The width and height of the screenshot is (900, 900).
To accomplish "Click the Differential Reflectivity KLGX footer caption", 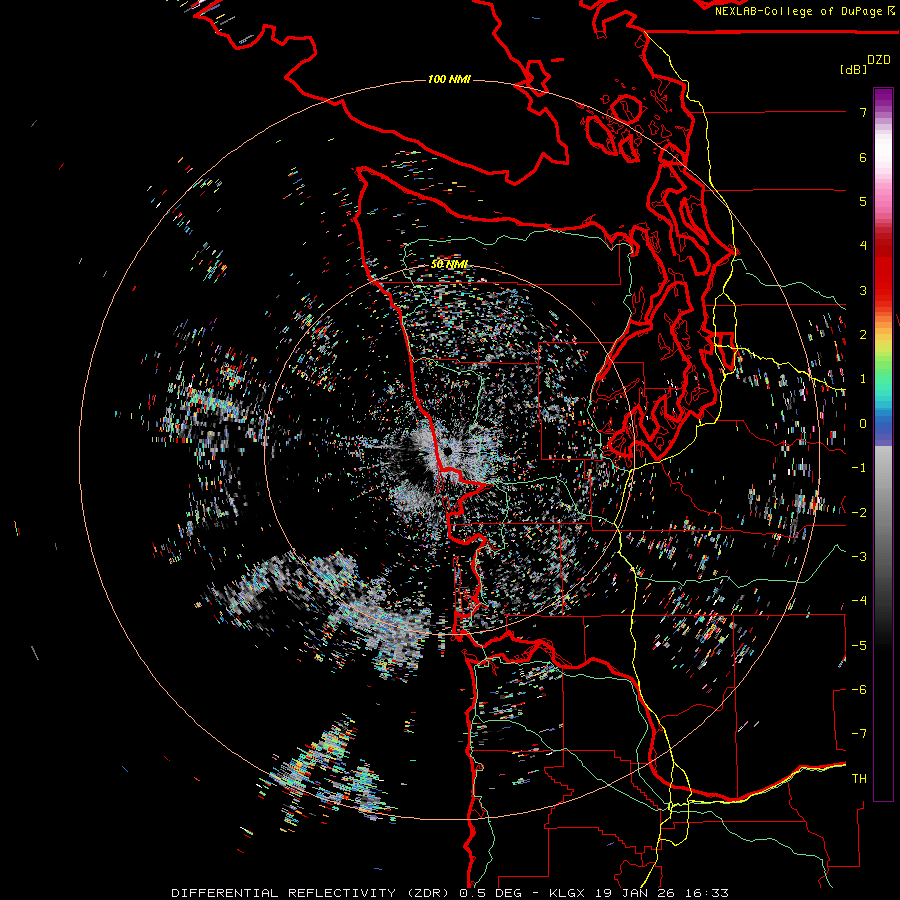I will tap(450, 893).
